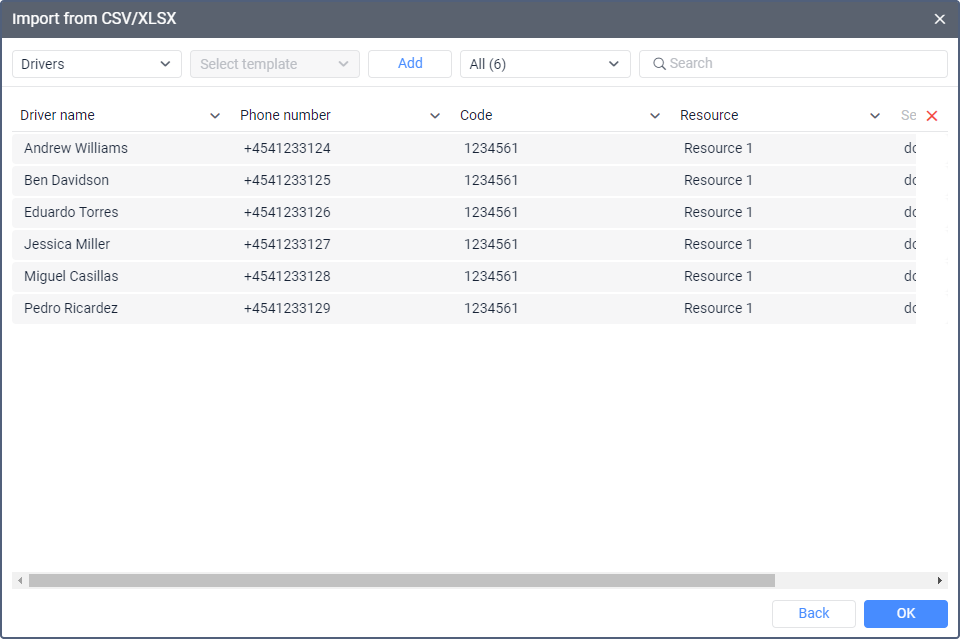Screen dimensions: 960x639
Task: Click the horizontal scrollbar thumb
Action: [x=400, y=580]
